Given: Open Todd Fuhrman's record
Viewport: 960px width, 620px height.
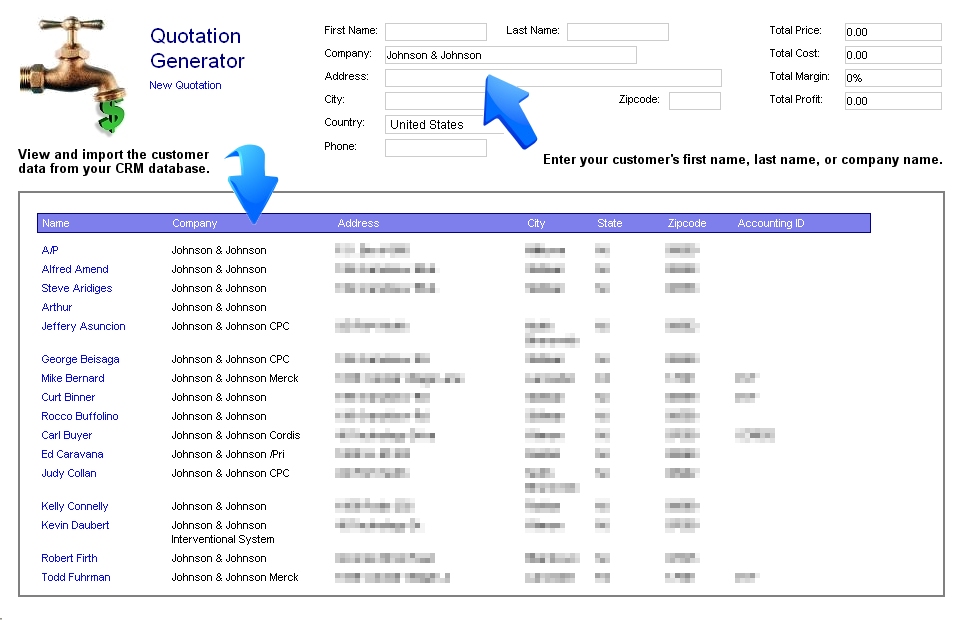Looking at the screenshot, I should pos(76,577).
